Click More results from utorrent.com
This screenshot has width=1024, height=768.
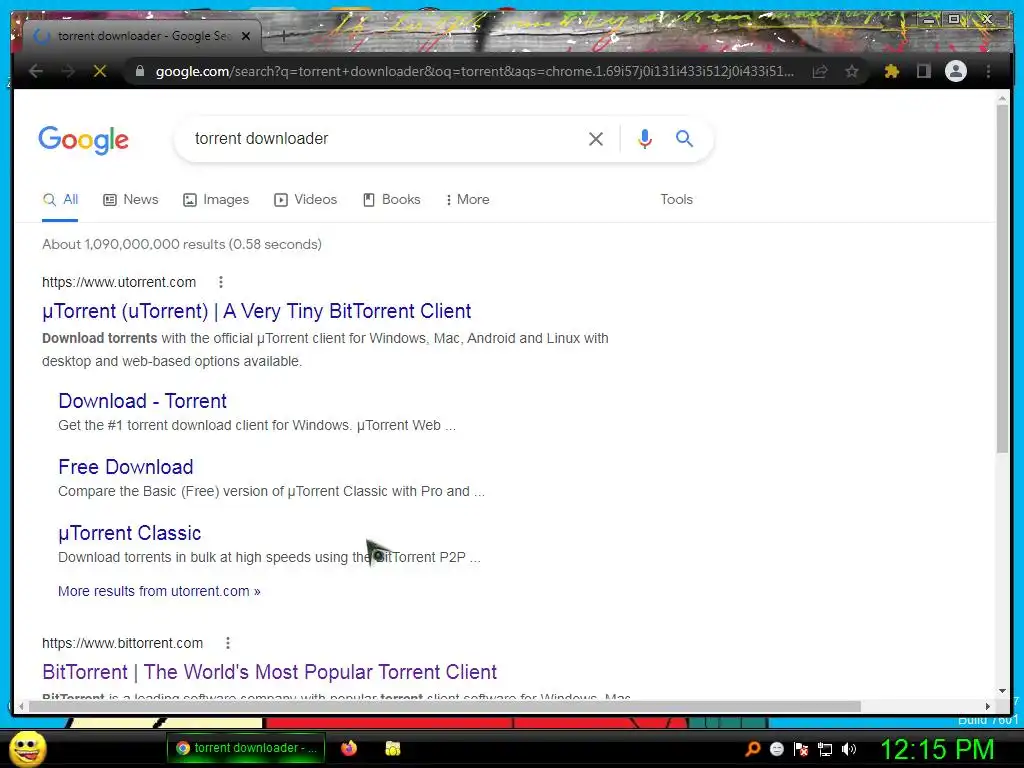point(159,591)
